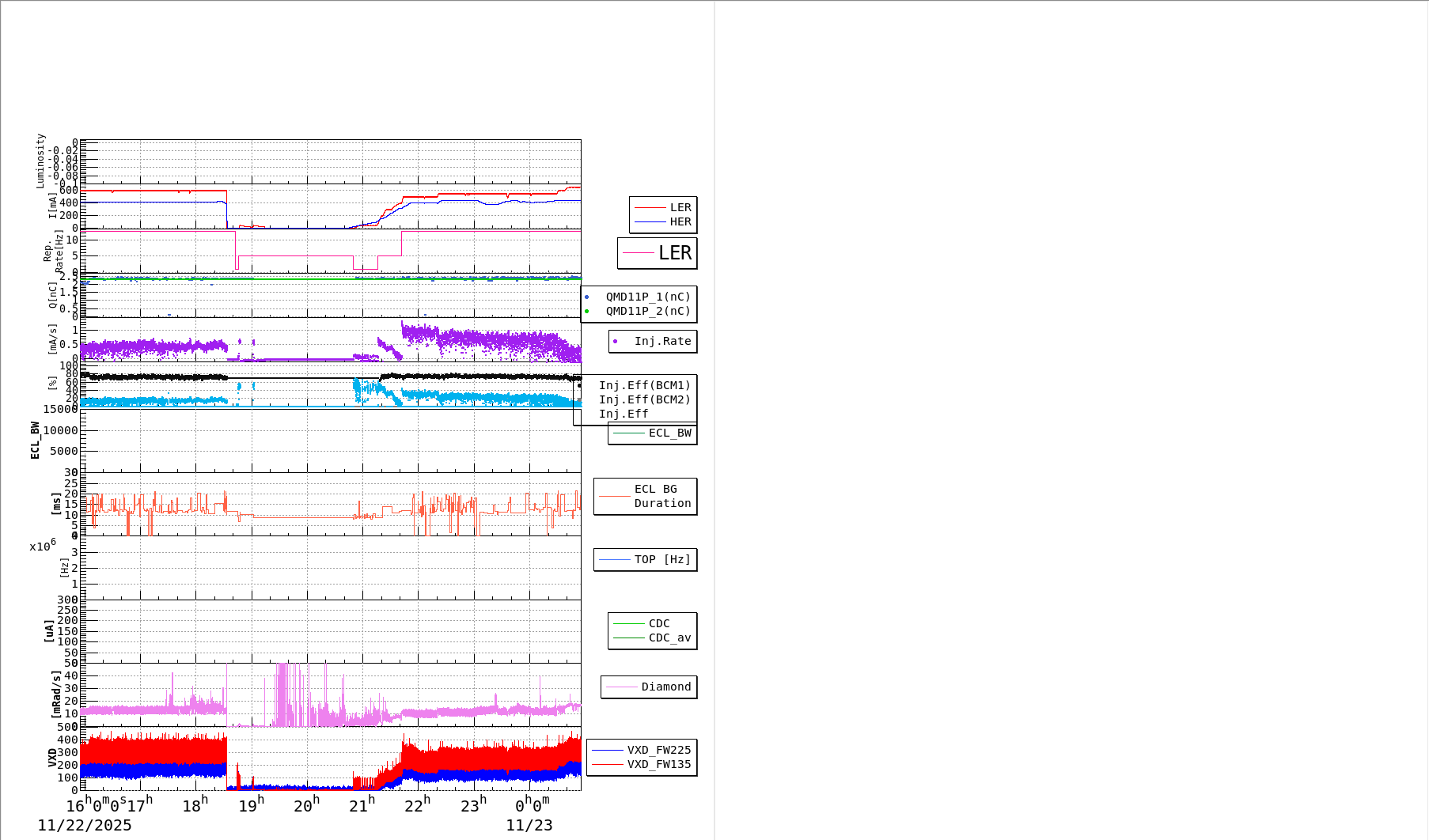The height and width of the screenshot is (840, 1429).
Task: Click the Luminosity y-axis label
Action: [40, 161]
